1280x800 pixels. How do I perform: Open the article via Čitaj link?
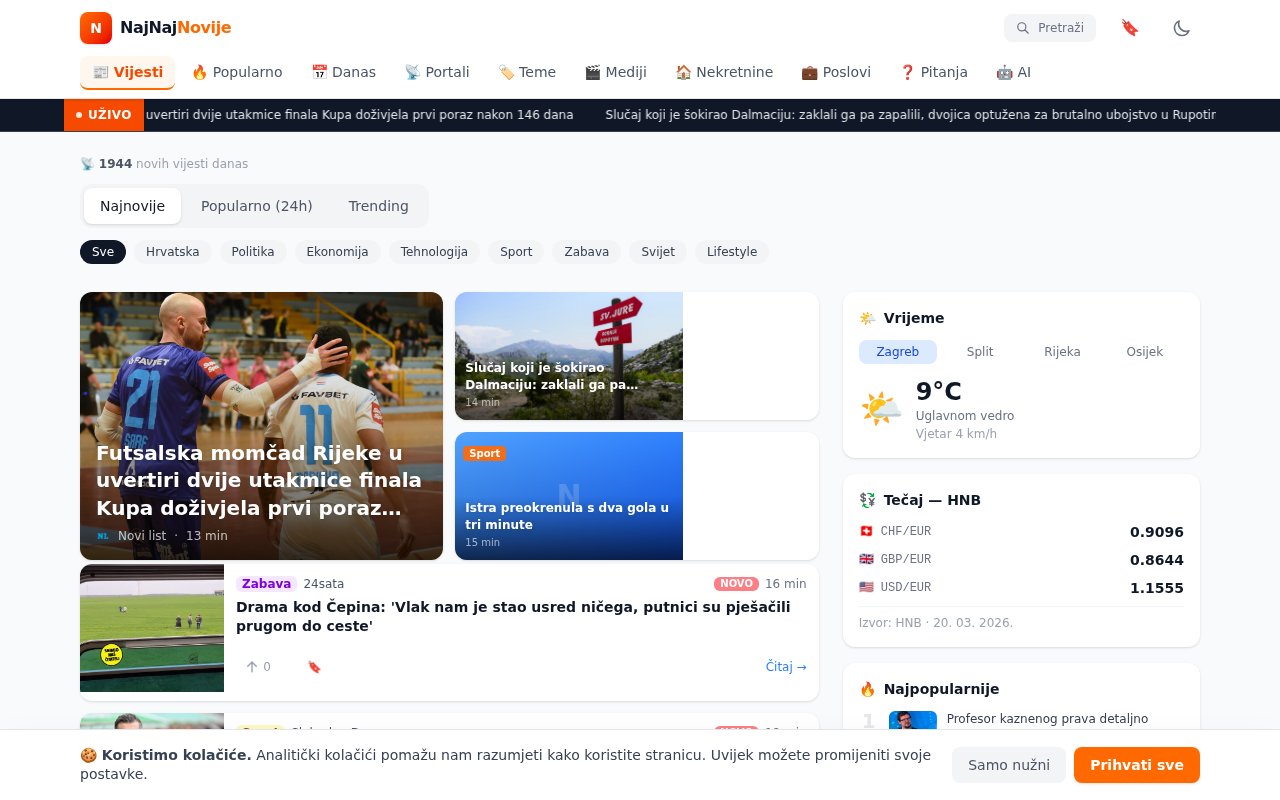click(786, 666)
